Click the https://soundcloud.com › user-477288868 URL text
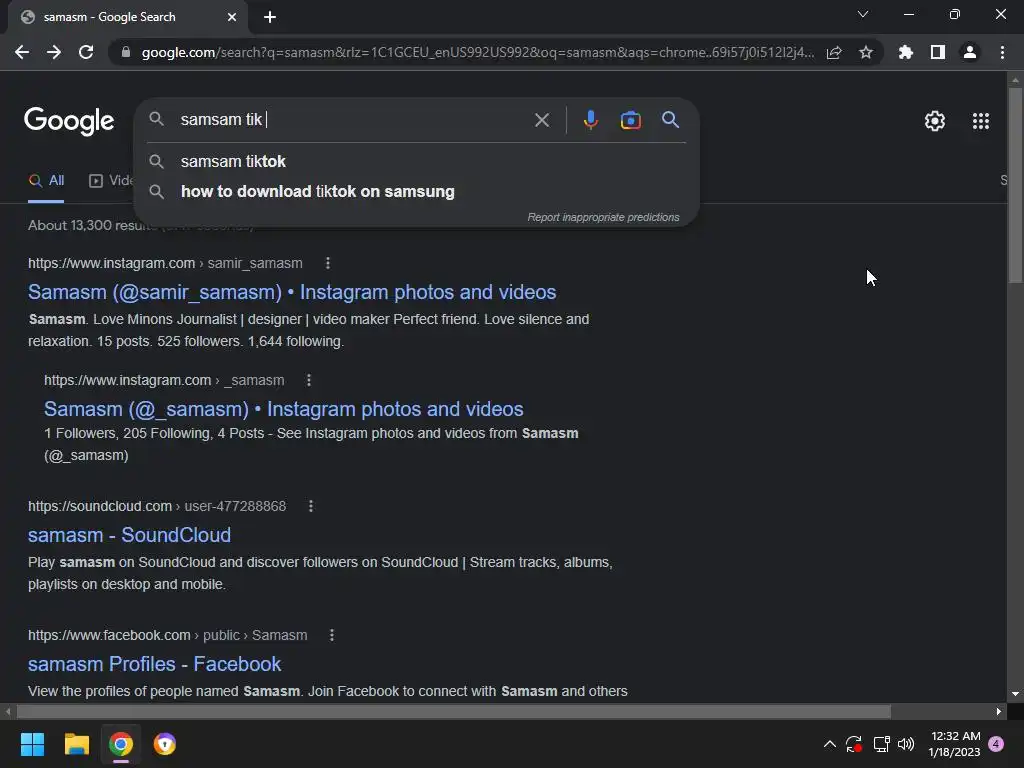This screenshot has height=768, width=1024. pyautogui.click(x=157, y=506)
